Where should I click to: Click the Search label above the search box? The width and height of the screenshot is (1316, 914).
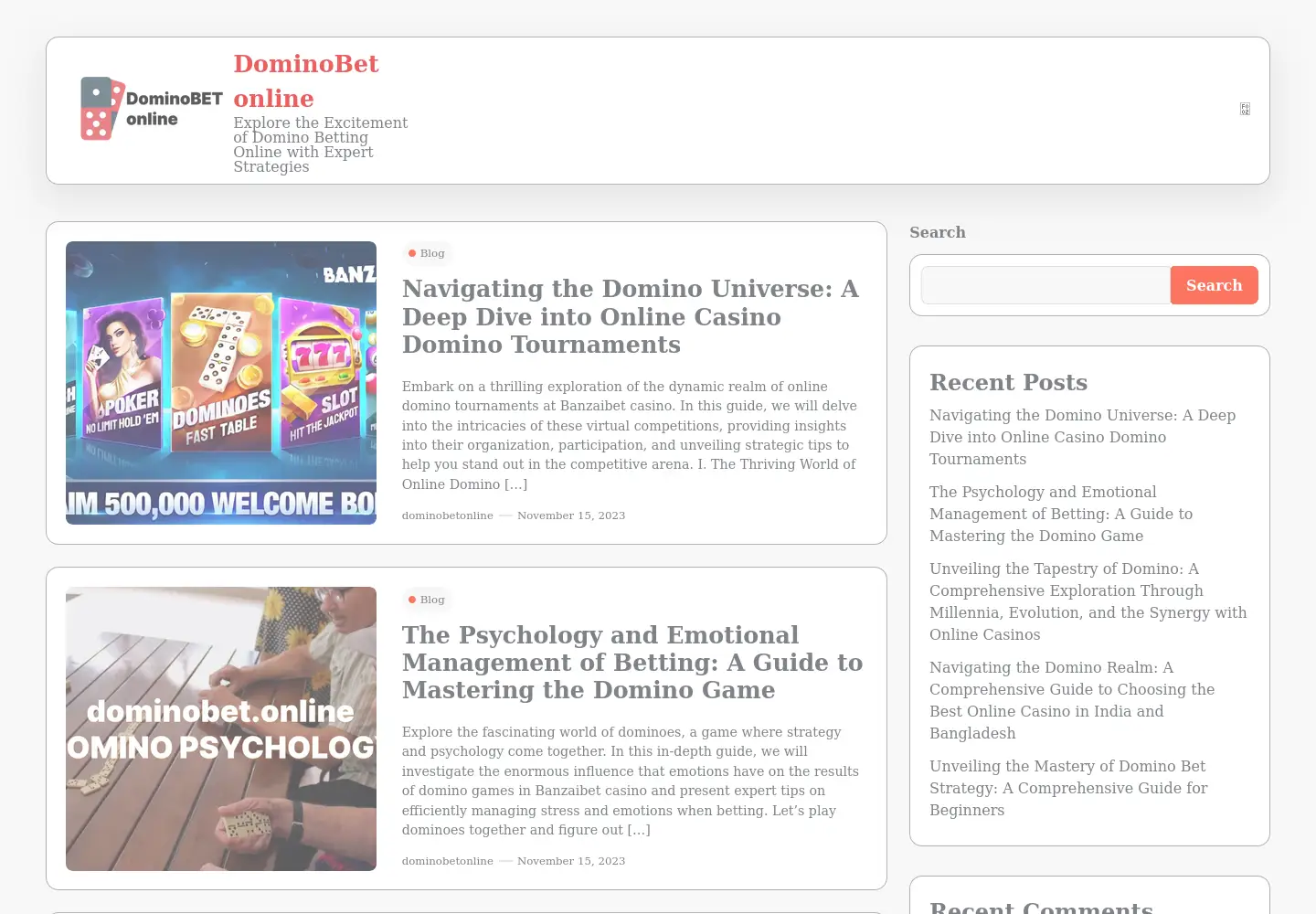point(938,232)
